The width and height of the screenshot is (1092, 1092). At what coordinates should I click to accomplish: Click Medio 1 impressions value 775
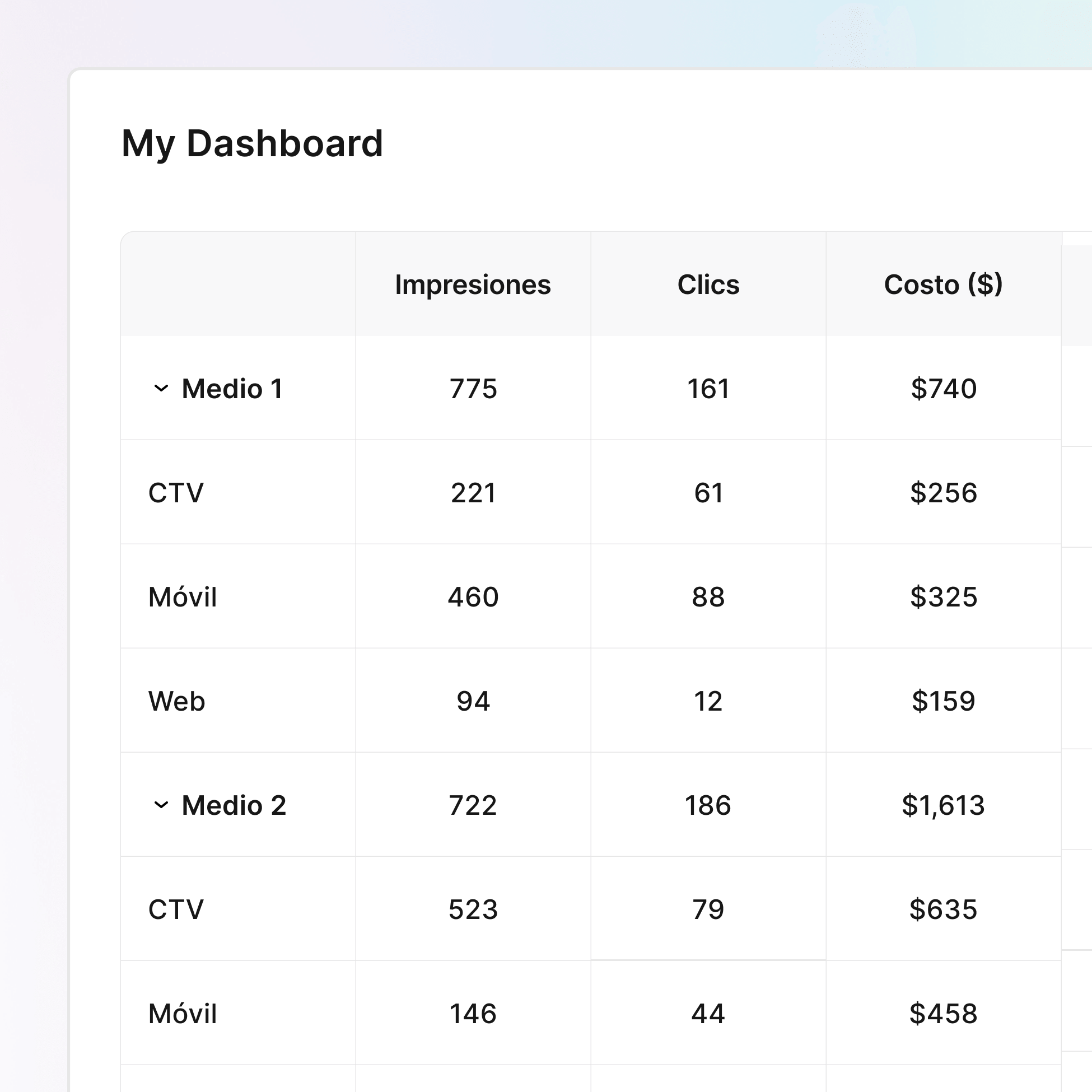click(x=473, y=389)
